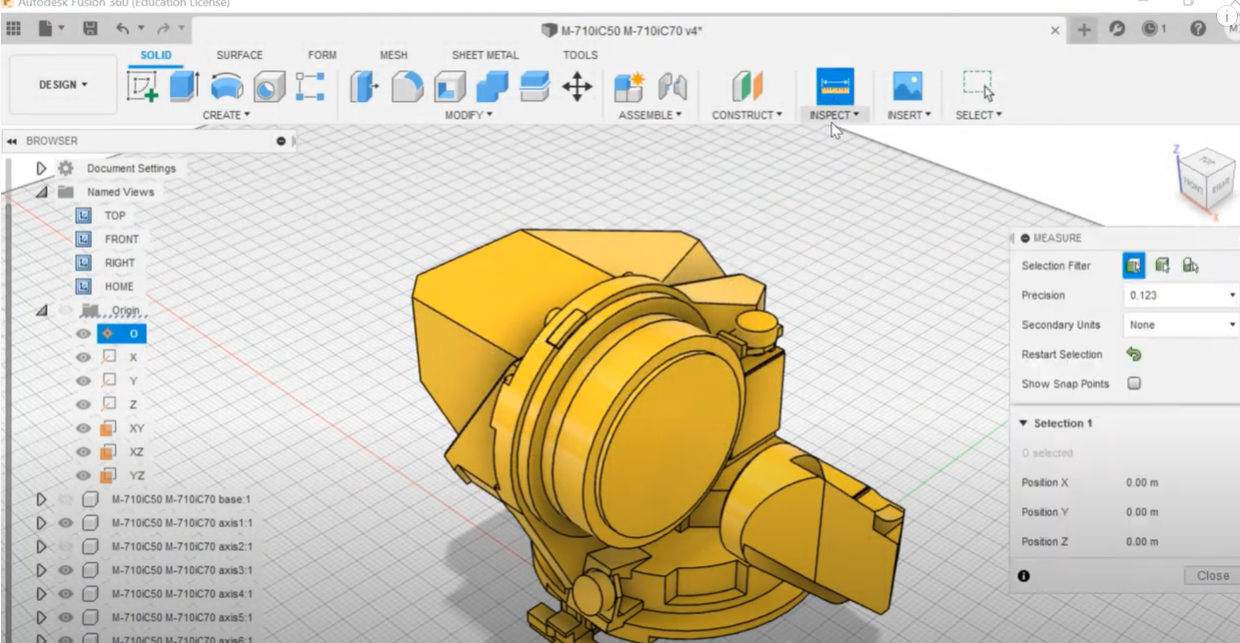
Task: Select the Midplane construct tool
Action: point(747,88)
